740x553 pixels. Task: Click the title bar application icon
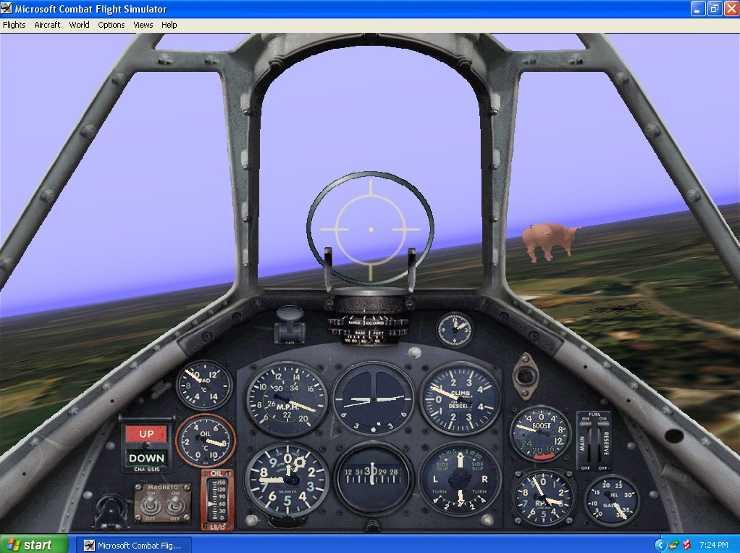point(6,8)
